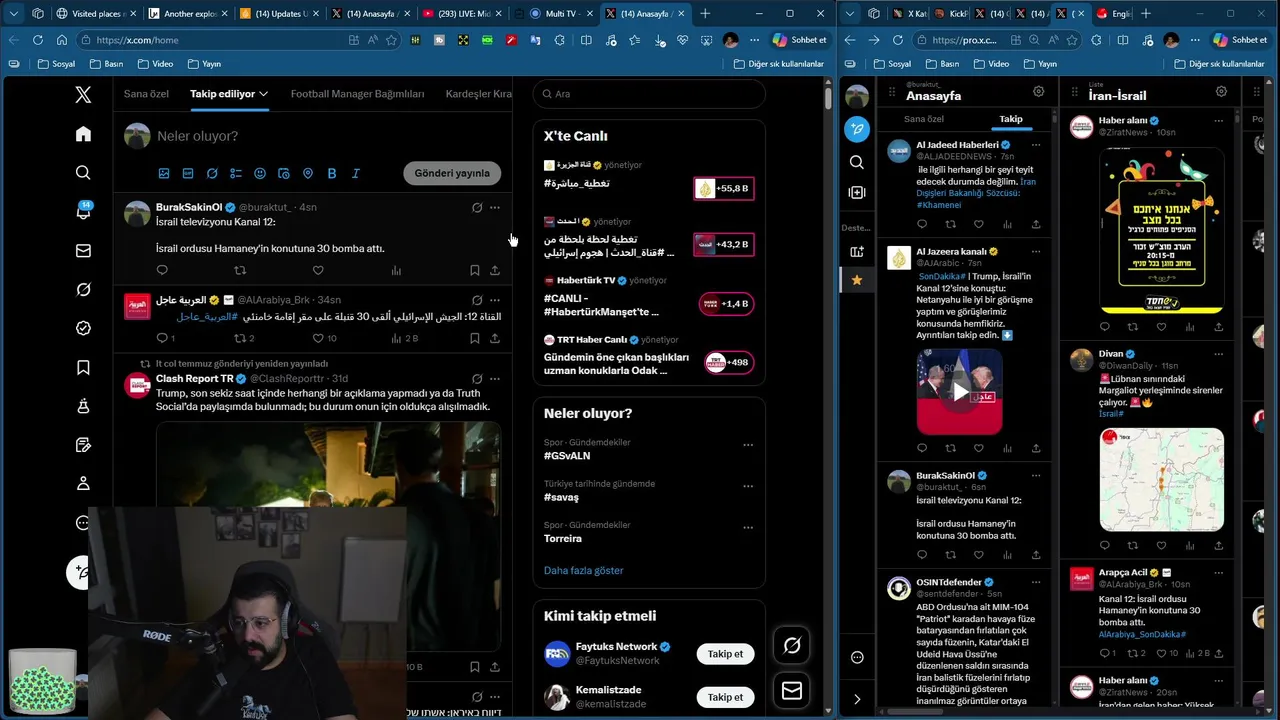Toggle split screen in right browser toolbar
The image size is (1280, 720).
1122,40
